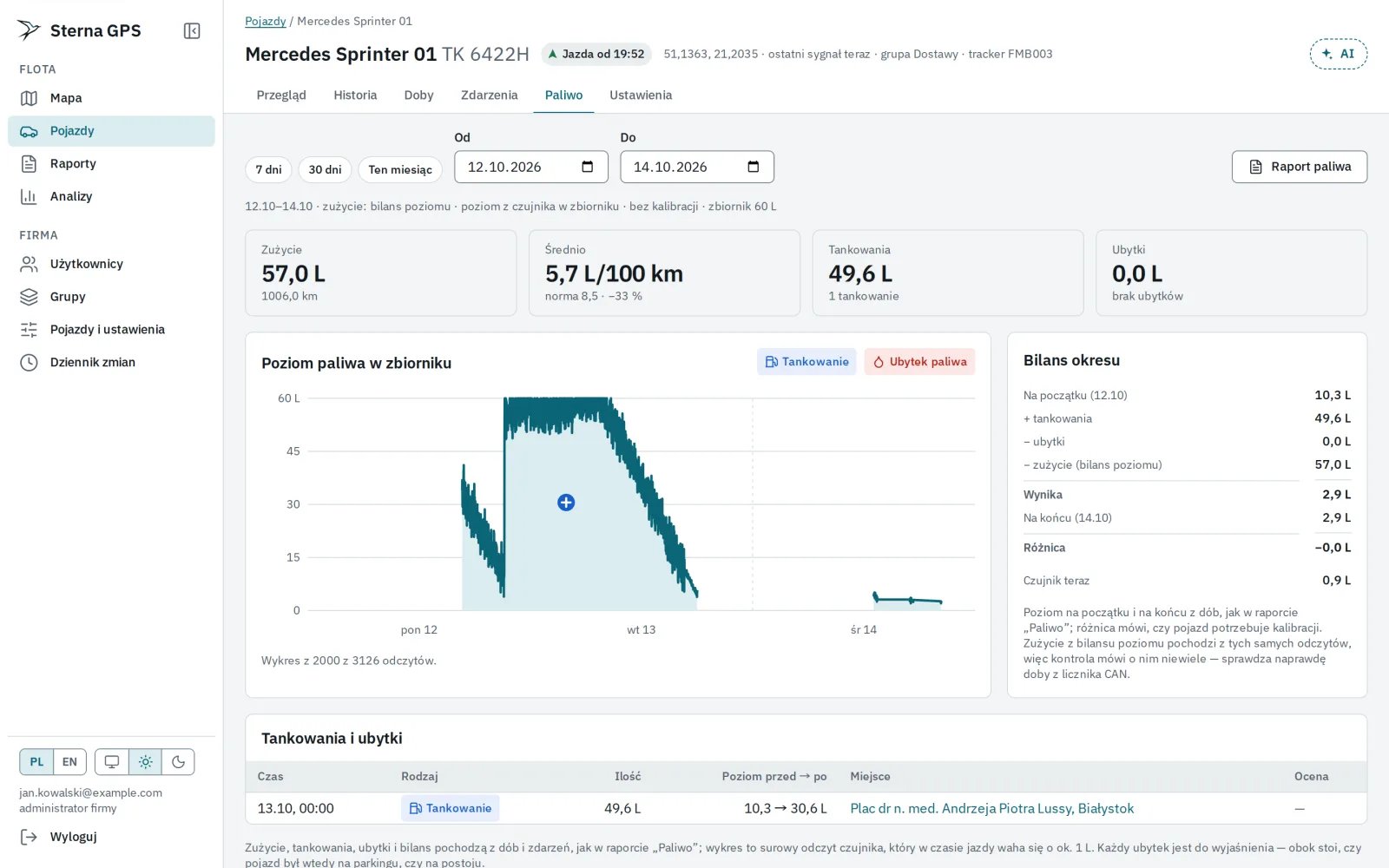This screenshot has height=868, width=1389.
Task: Open Grupy page
Action: click(111, 297)
